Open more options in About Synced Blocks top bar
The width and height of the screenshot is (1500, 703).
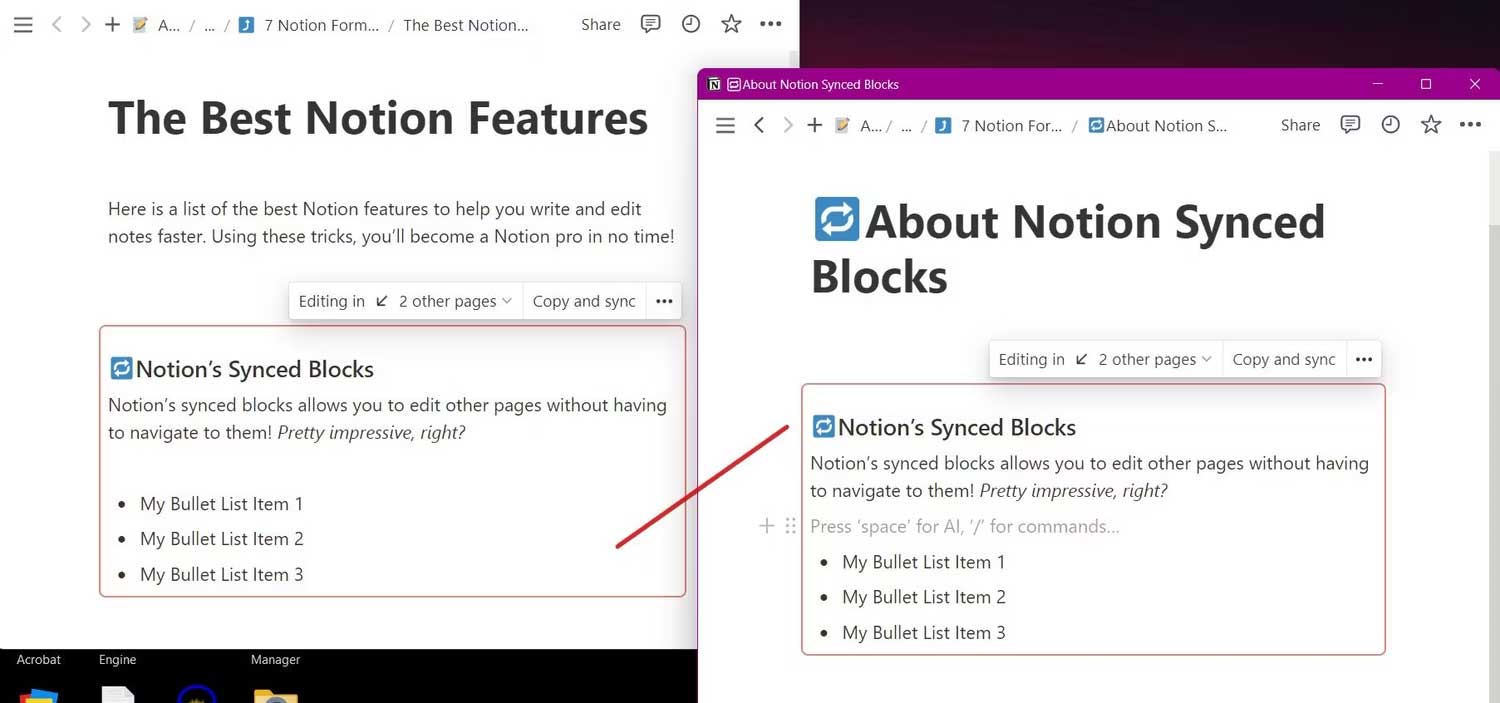click(x=1470, y=125)
